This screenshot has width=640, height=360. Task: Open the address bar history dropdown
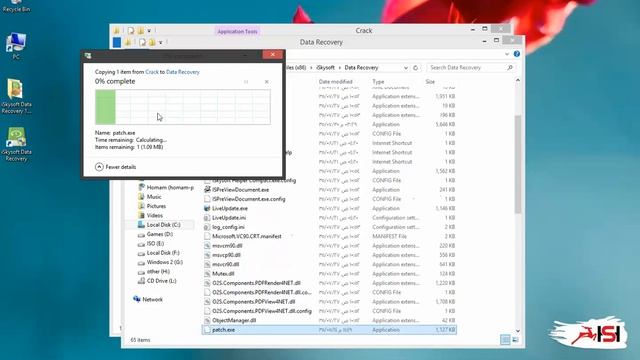406,68
